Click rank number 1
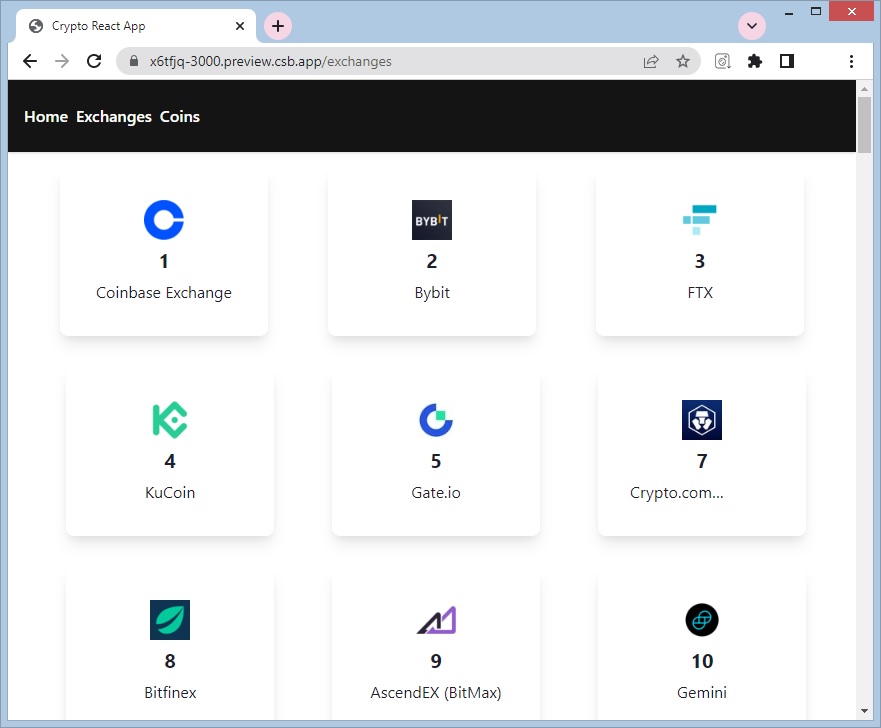This screenshot has height=728, width=881. 164,261
